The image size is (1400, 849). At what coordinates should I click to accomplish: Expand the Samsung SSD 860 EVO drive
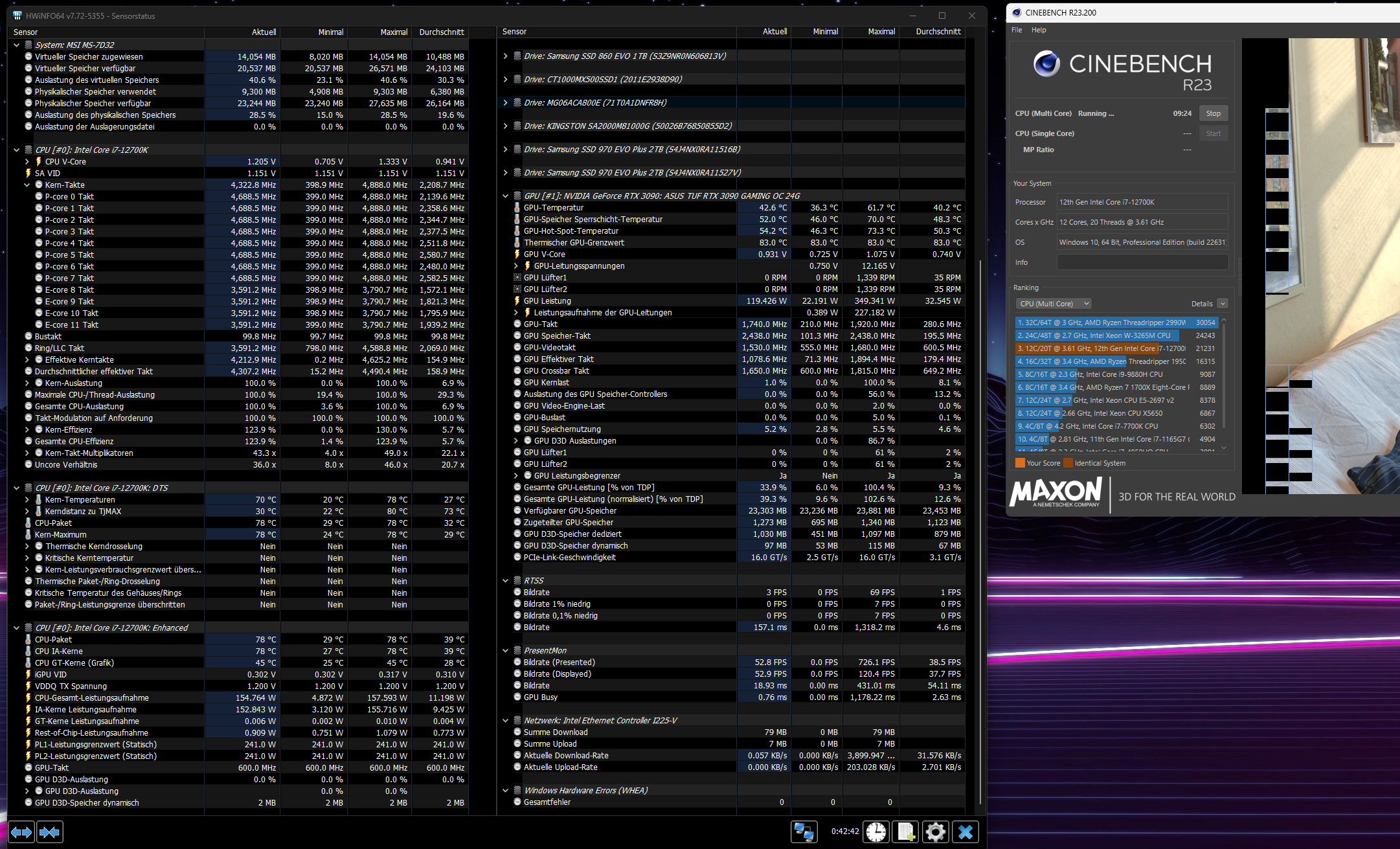click(x=505, y=56)
